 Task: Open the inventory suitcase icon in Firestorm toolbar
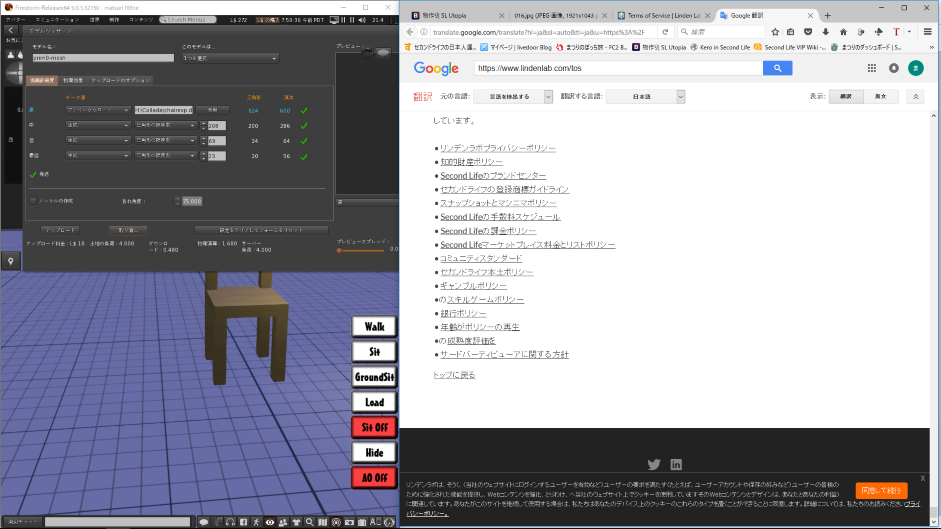point(362,522)
